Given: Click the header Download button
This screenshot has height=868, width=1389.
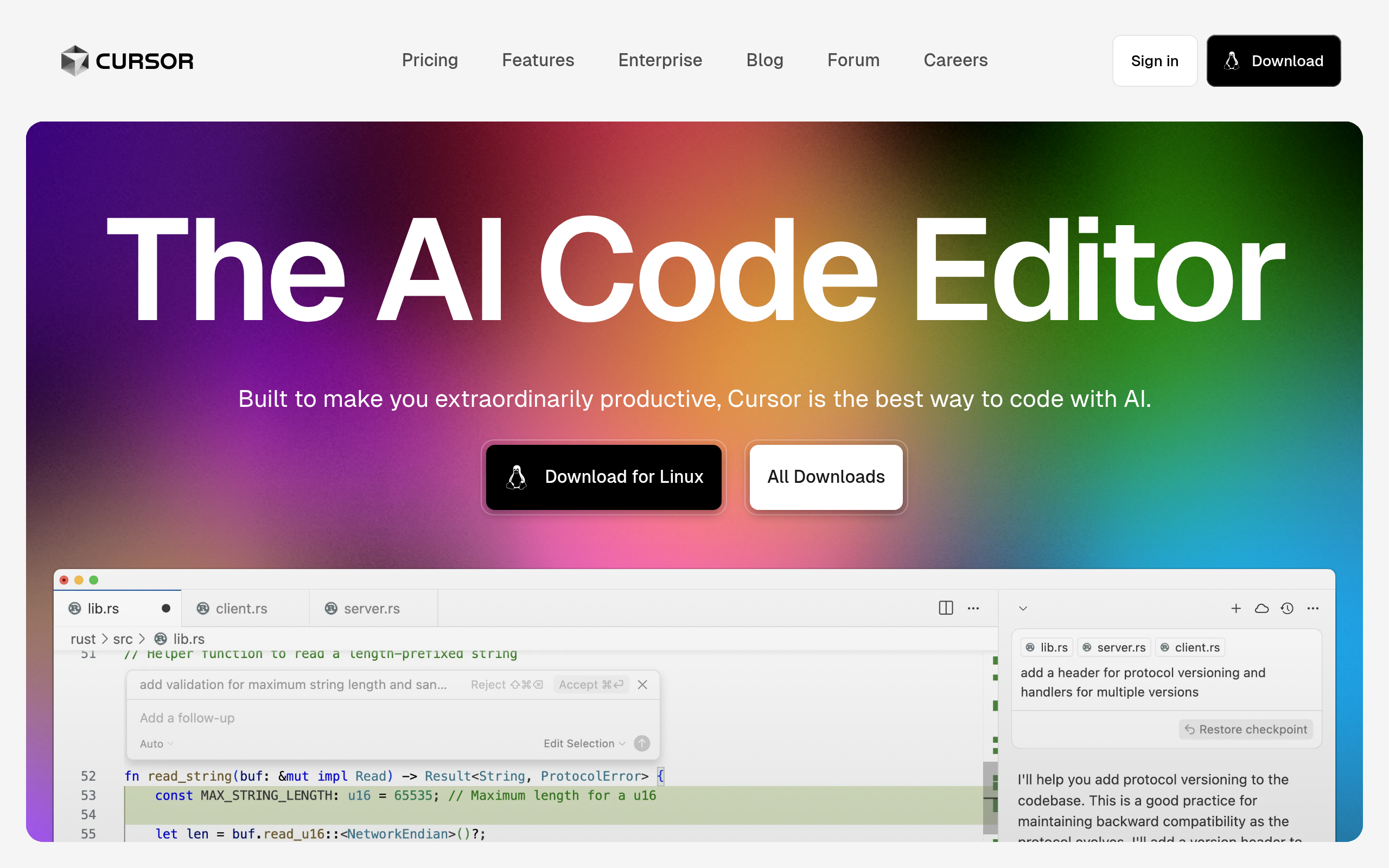Looking at the screenshot, I should point(1273,61).
